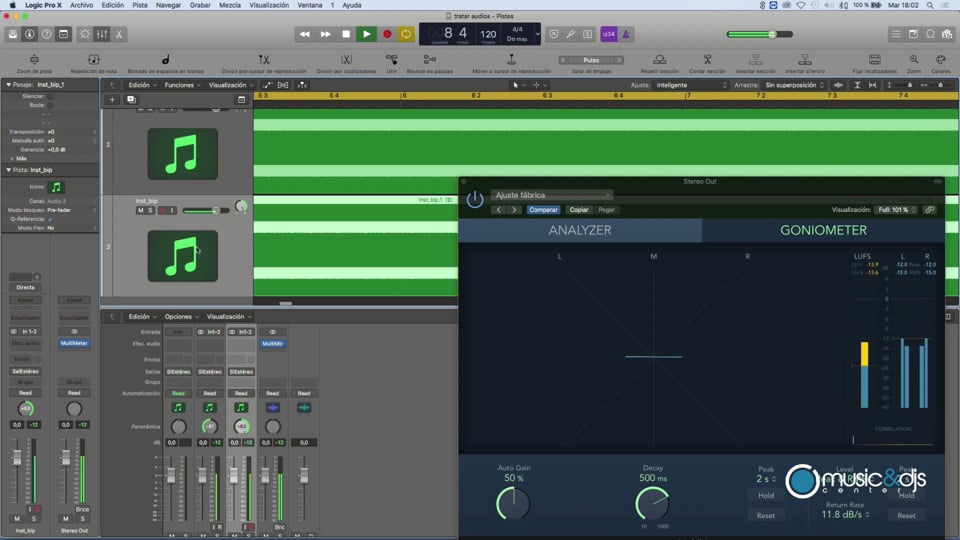The width and height of the screenshot is (960, 540).
Task: Solo the Inst_bip track with S button
Action: pos(150,211)
